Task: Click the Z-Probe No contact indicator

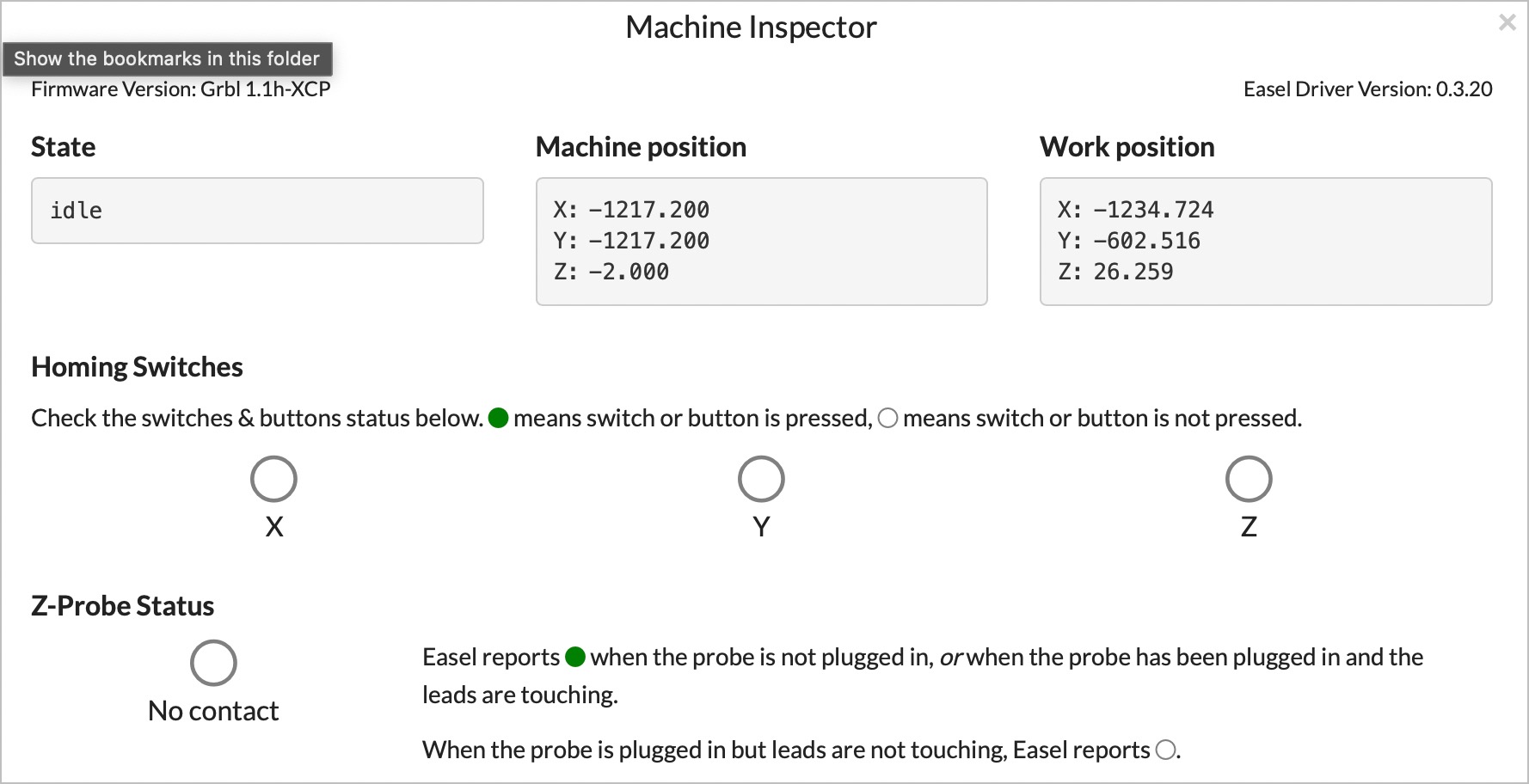Action: click(x=213, y=663)
